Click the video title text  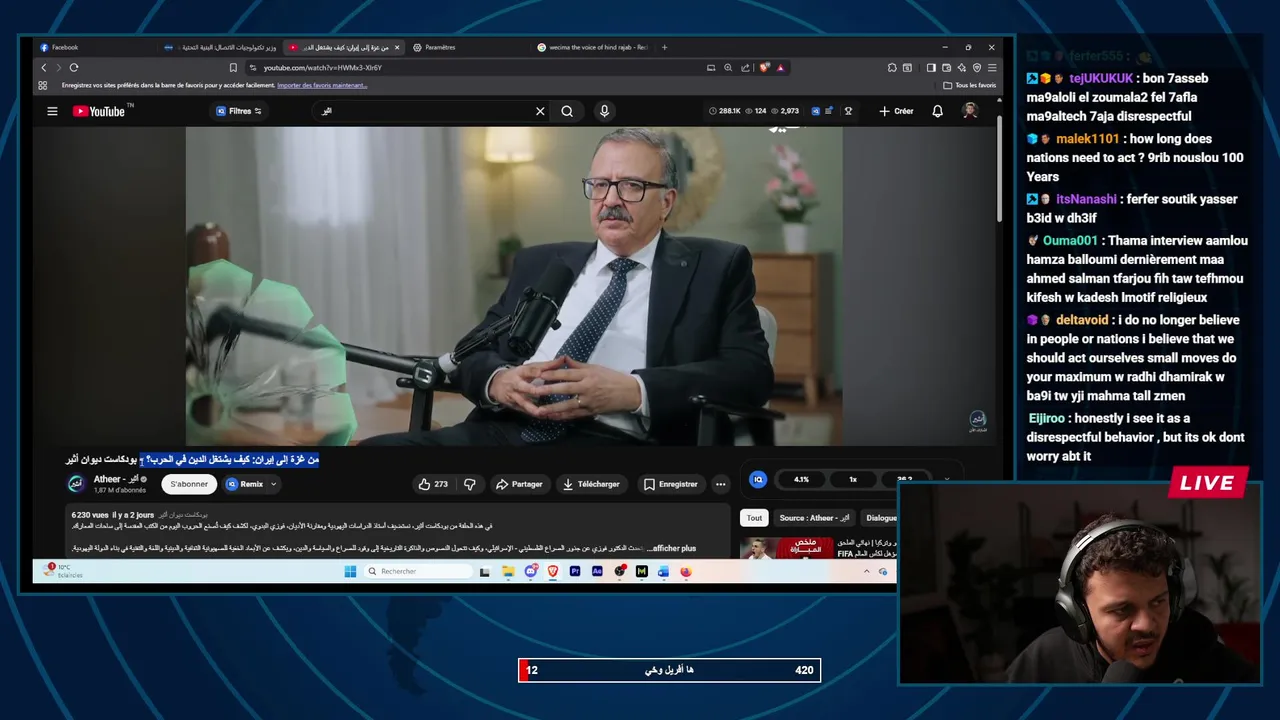(192, 459)
